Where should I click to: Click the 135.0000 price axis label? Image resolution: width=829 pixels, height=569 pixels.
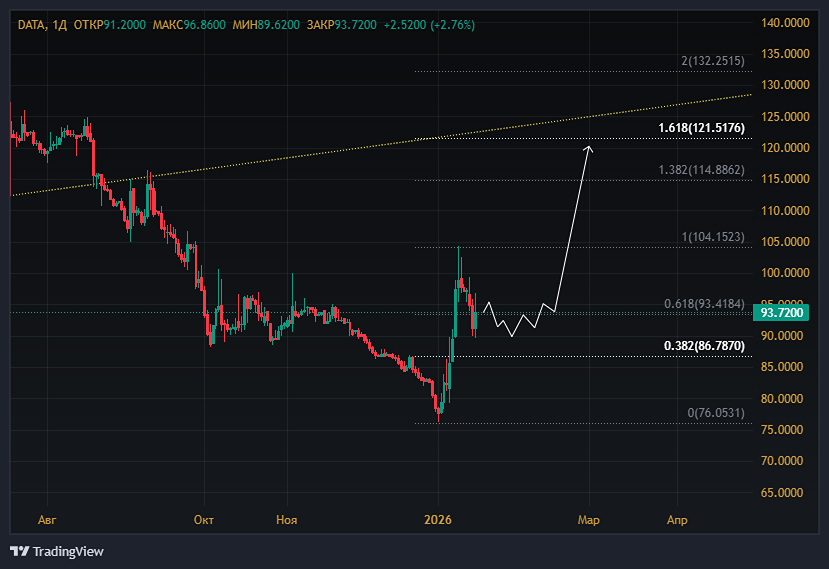tap(785, 54)
